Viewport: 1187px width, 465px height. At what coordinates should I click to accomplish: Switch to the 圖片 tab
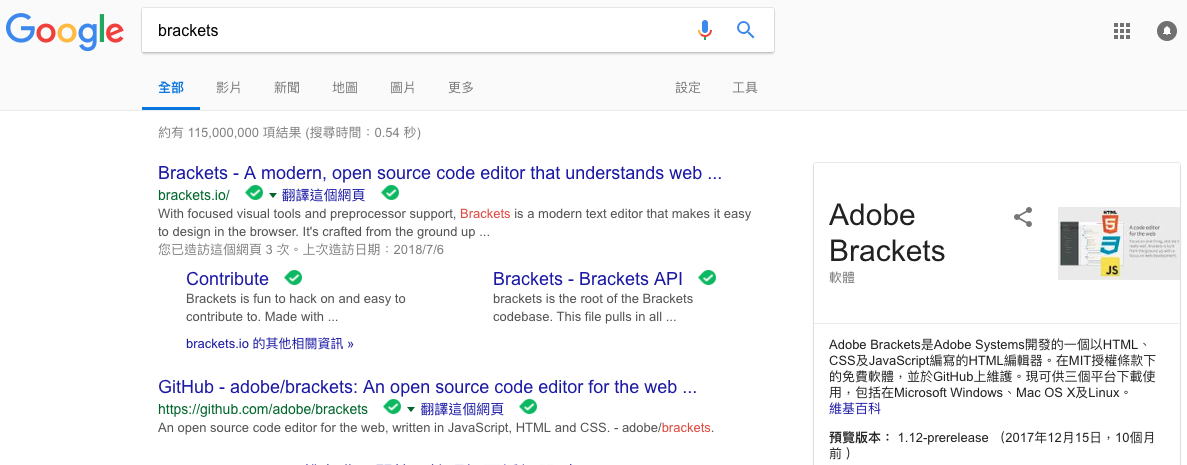point(403,88)
